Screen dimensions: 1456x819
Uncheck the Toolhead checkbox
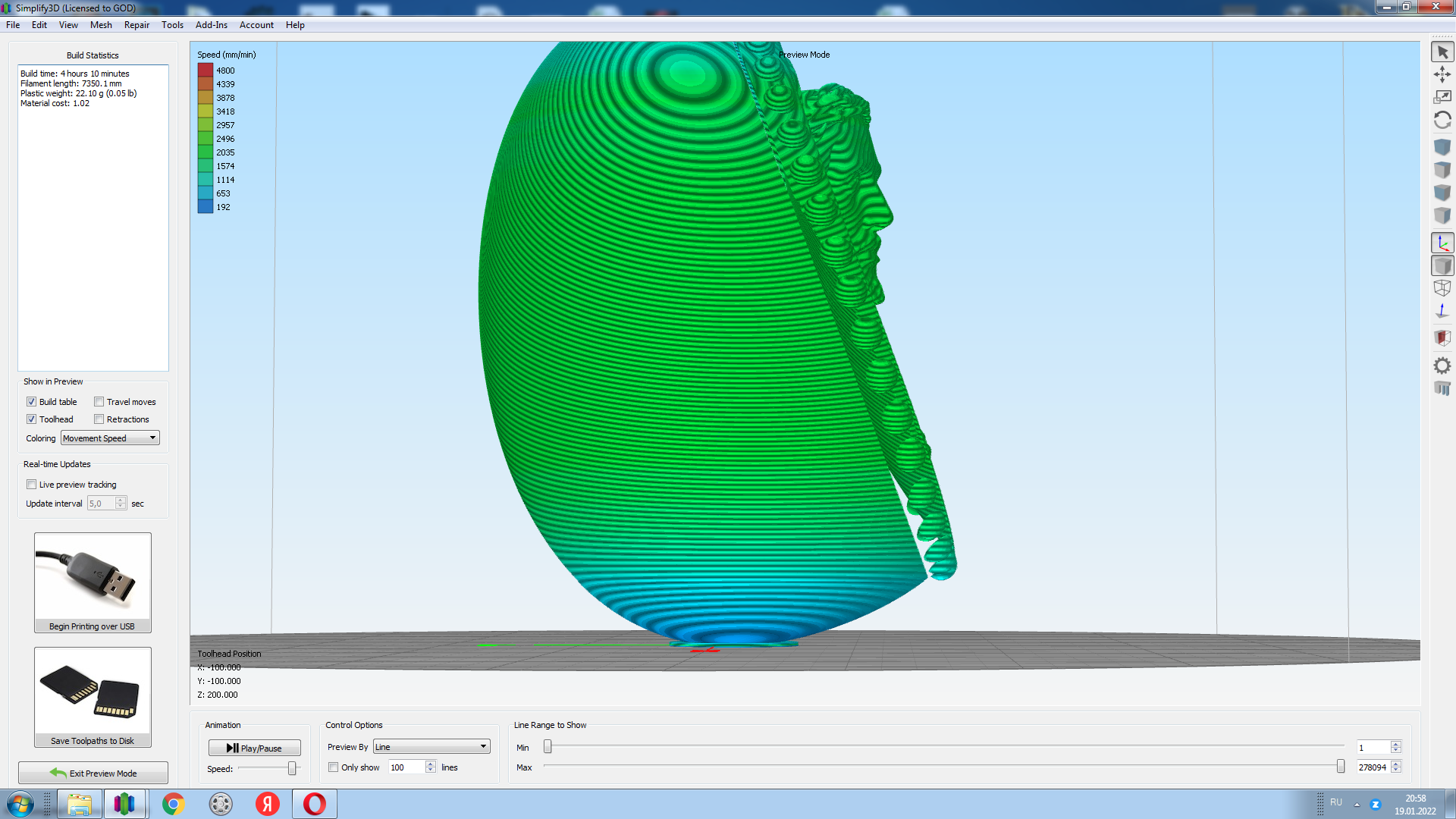[x=32, y=419]
